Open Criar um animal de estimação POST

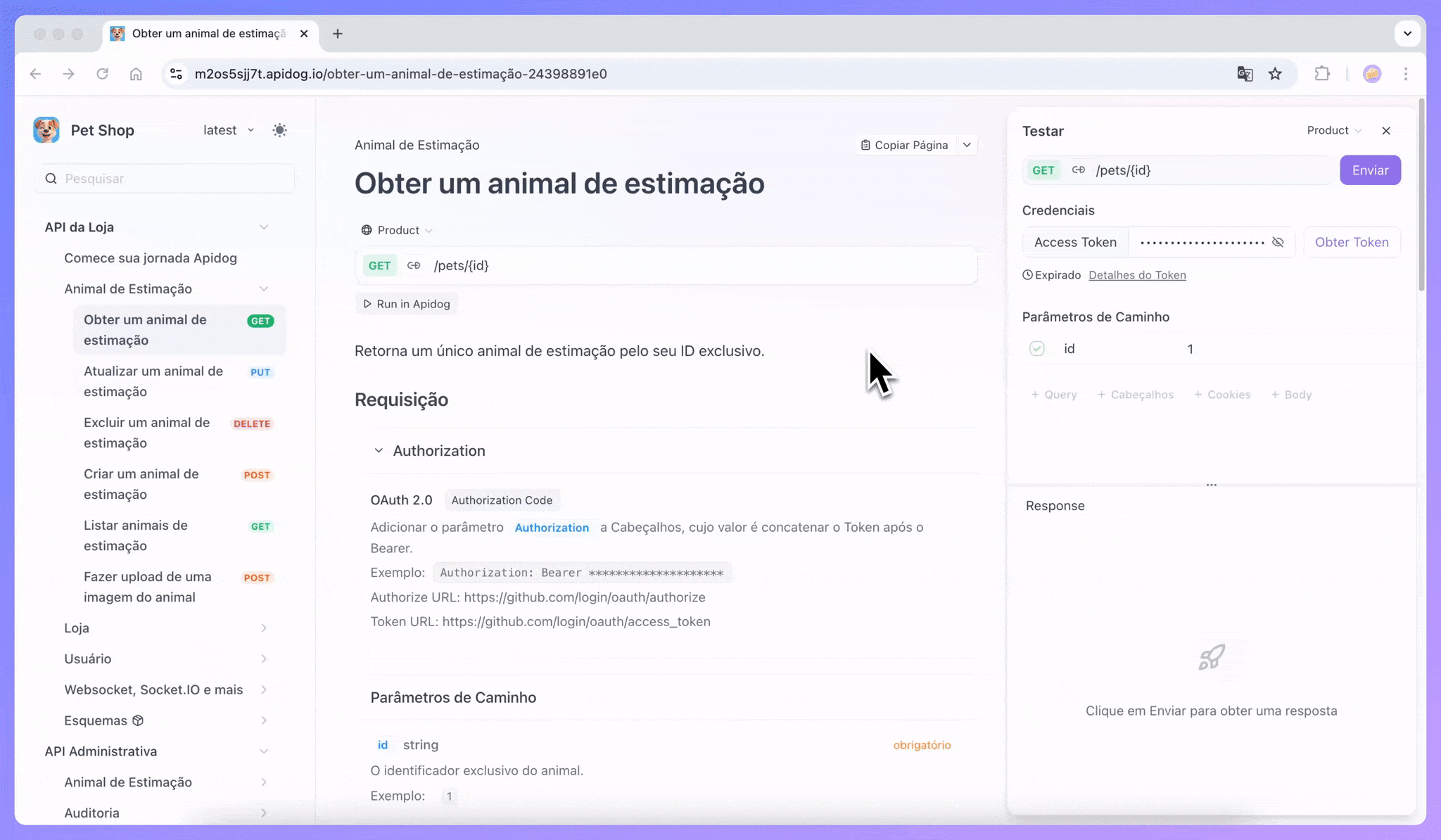pos(179,484)
